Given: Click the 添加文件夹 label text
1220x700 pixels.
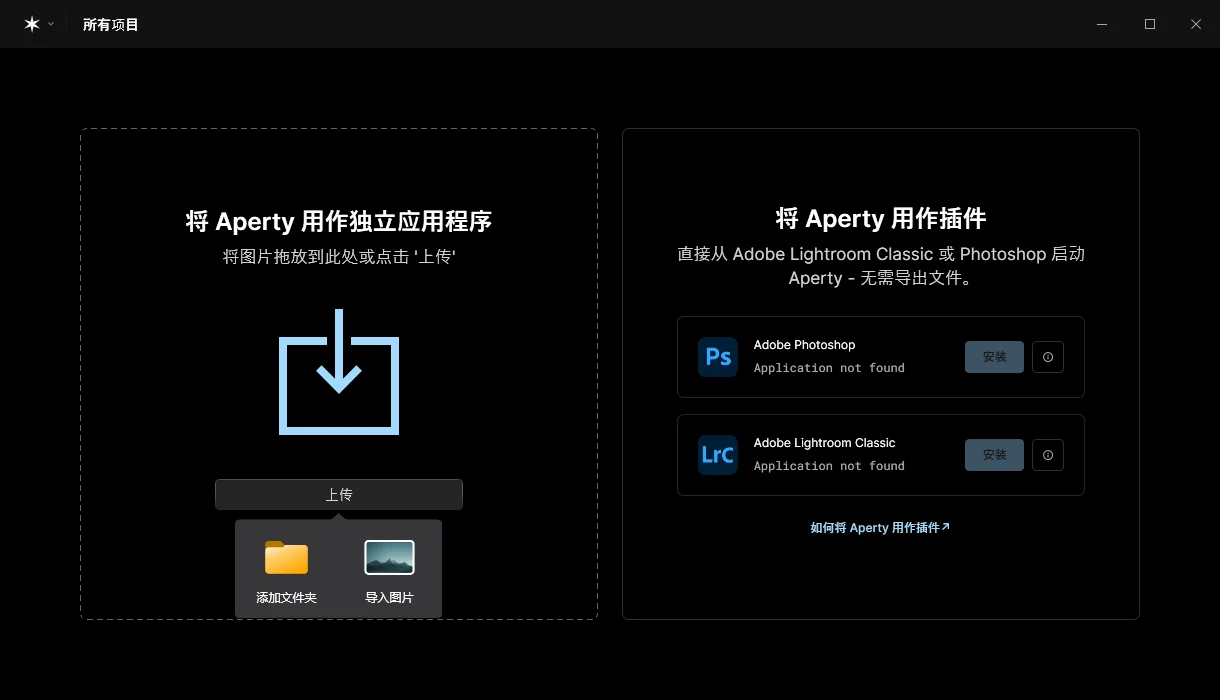Looking at the screenshot, I should (x=286, y=598).
